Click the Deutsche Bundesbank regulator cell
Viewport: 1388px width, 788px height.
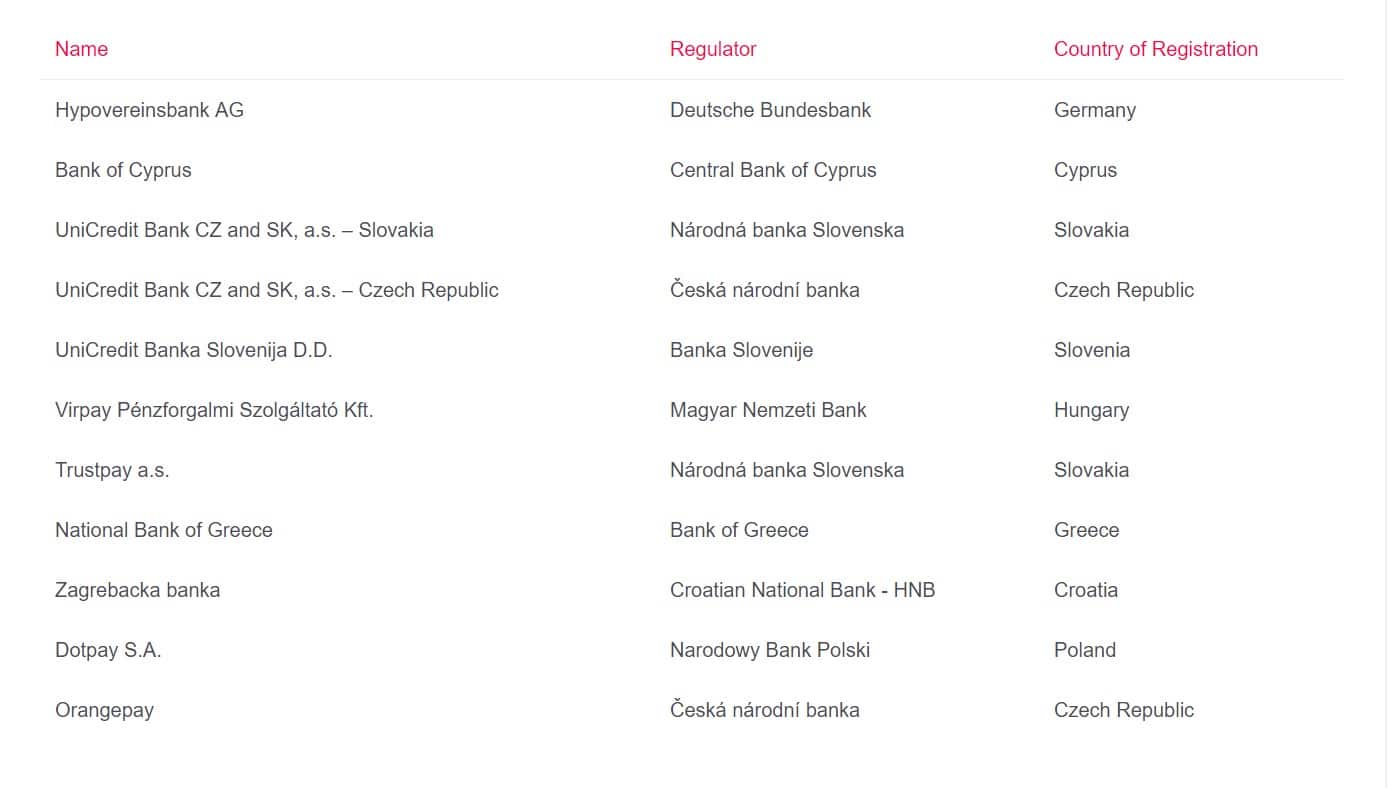click(770, 110)
